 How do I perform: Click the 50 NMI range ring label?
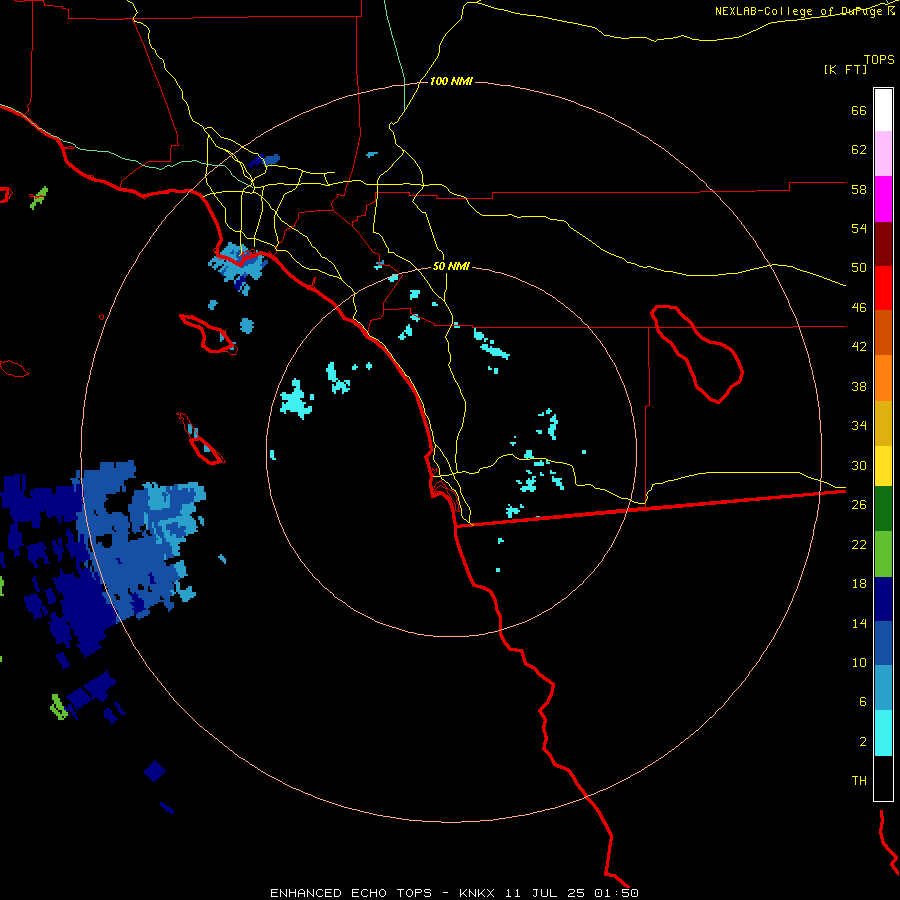(451, 266)
